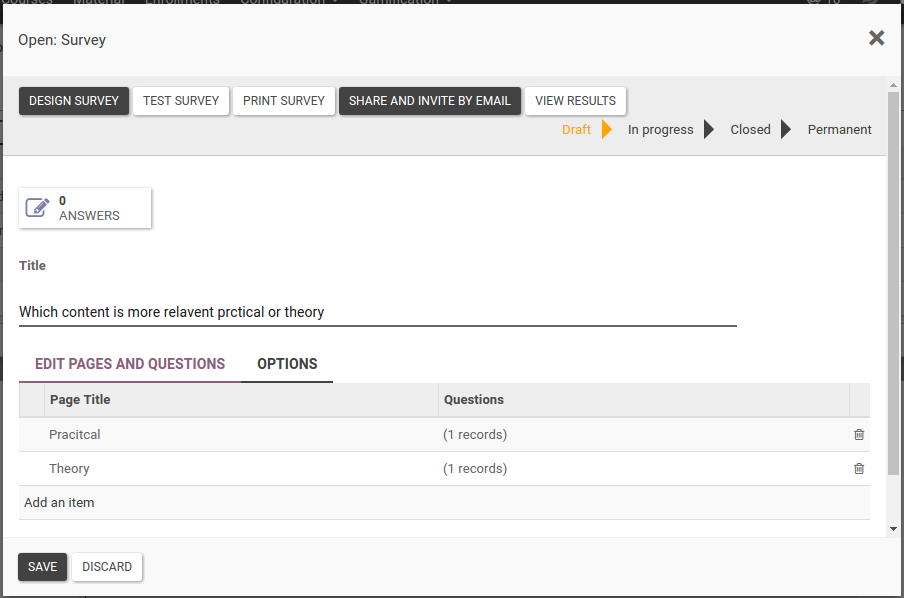Edit the survey Title field
The image size is (904, 598).
377,312
